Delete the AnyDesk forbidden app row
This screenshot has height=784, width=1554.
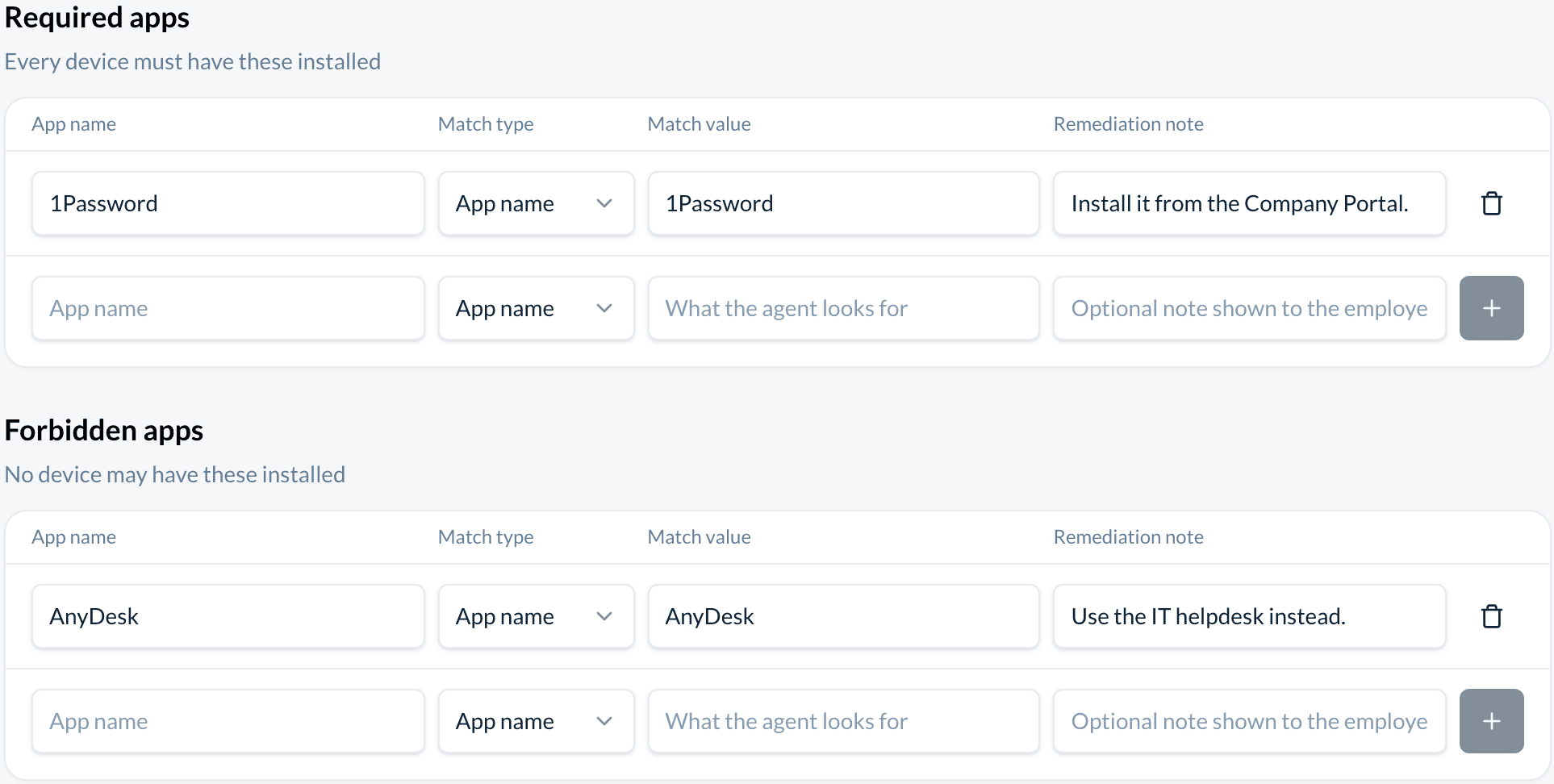1491,616
